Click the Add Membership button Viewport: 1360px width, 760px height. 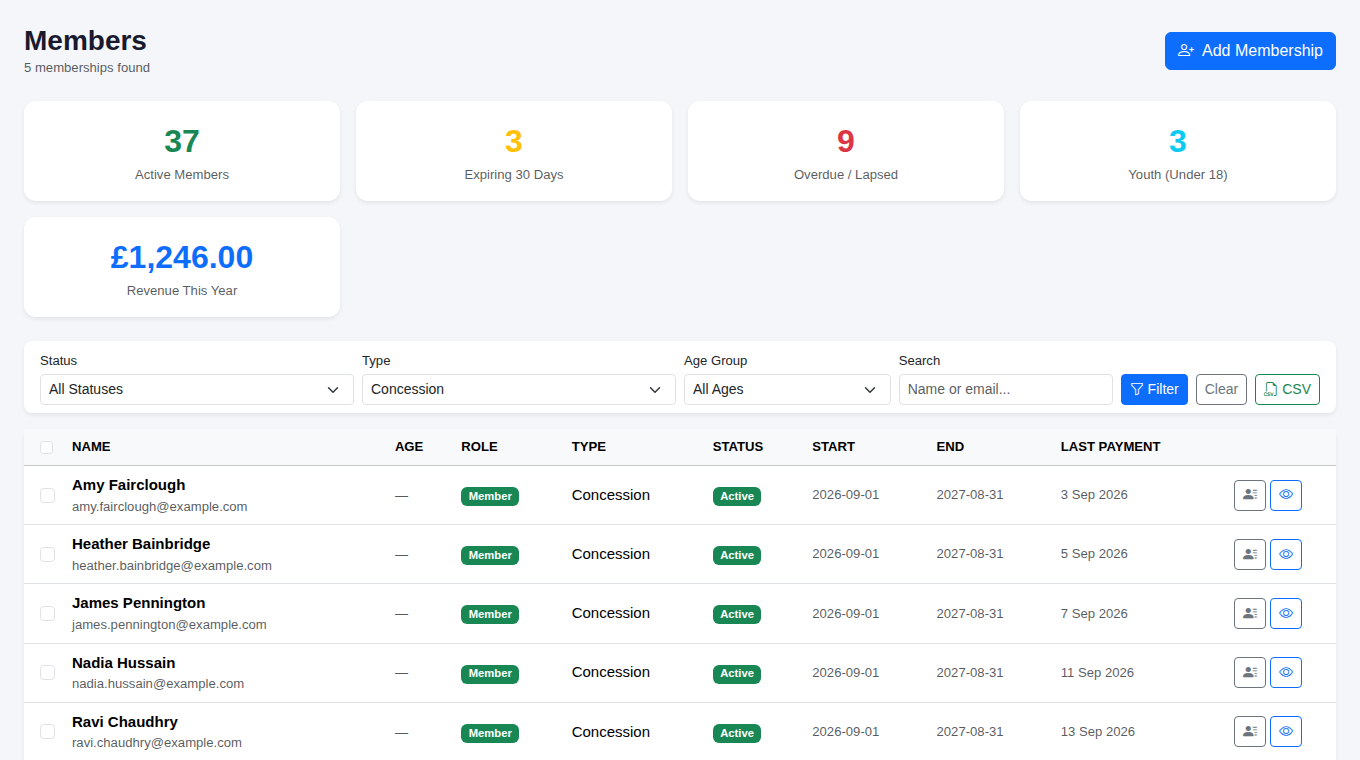pyautogui.click(x=1250, y=51)
